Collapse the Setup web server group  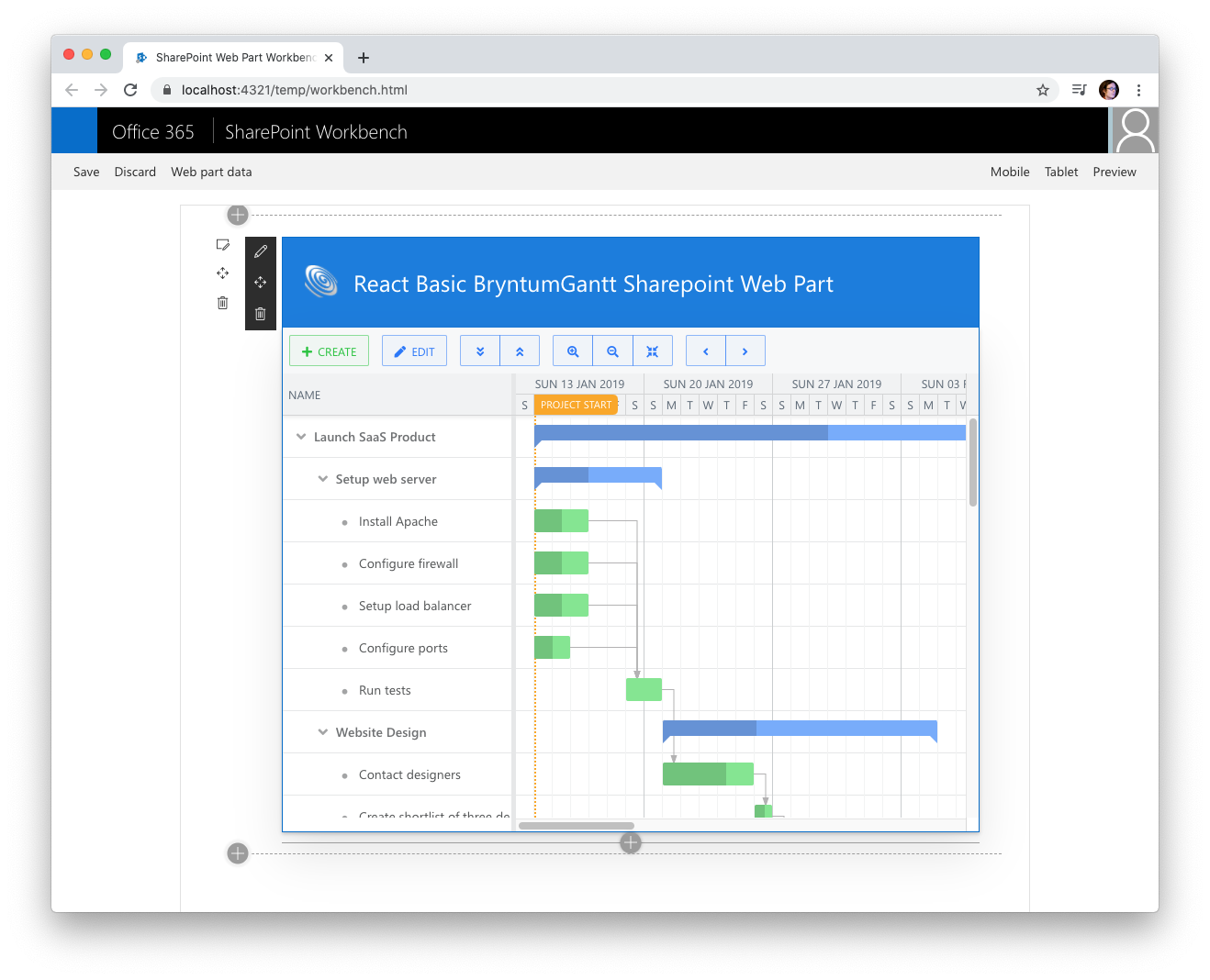[322, 478]
